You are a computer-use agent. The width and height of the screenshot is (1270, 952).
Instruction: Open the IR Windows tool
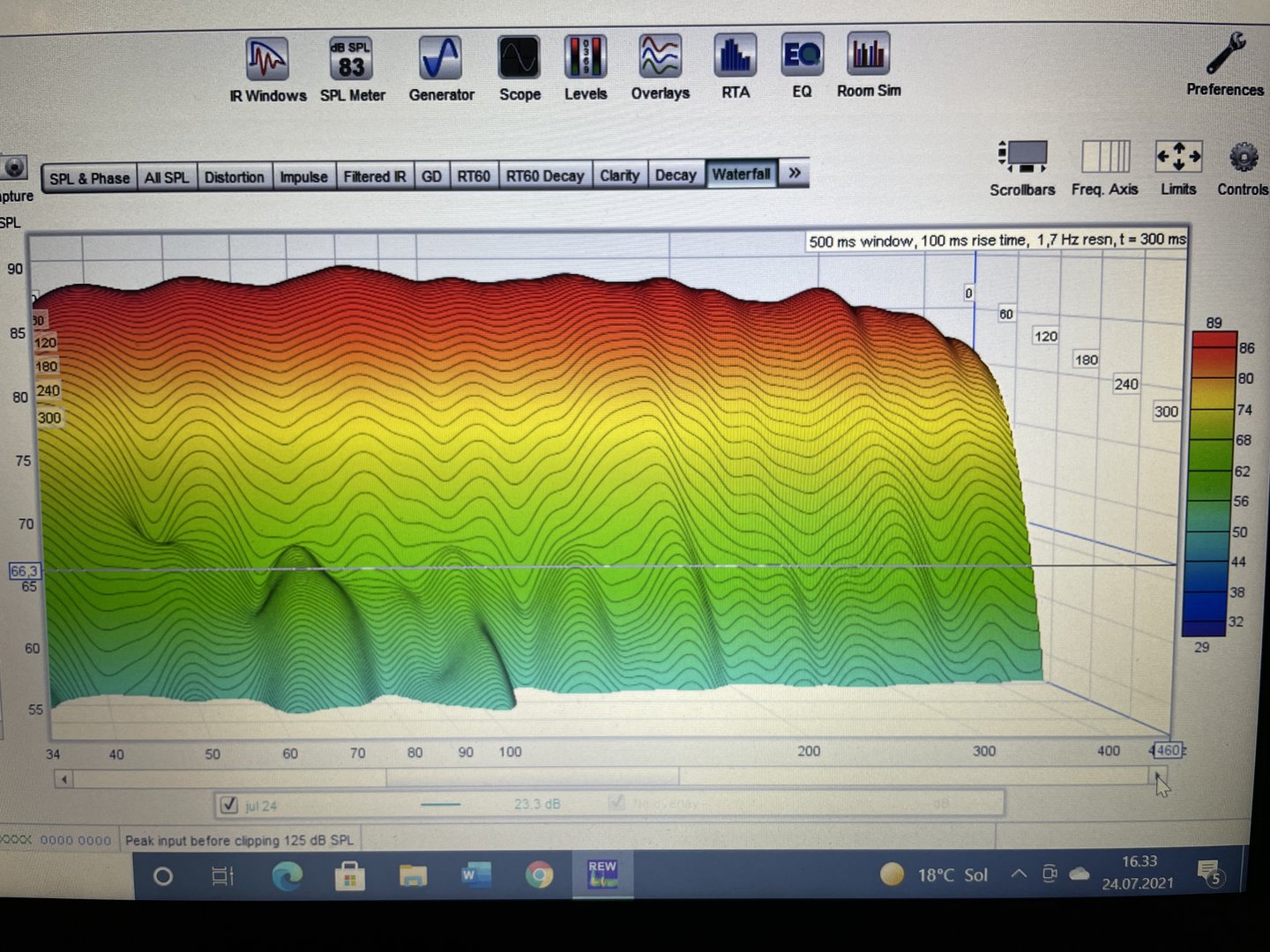(267, 60)
